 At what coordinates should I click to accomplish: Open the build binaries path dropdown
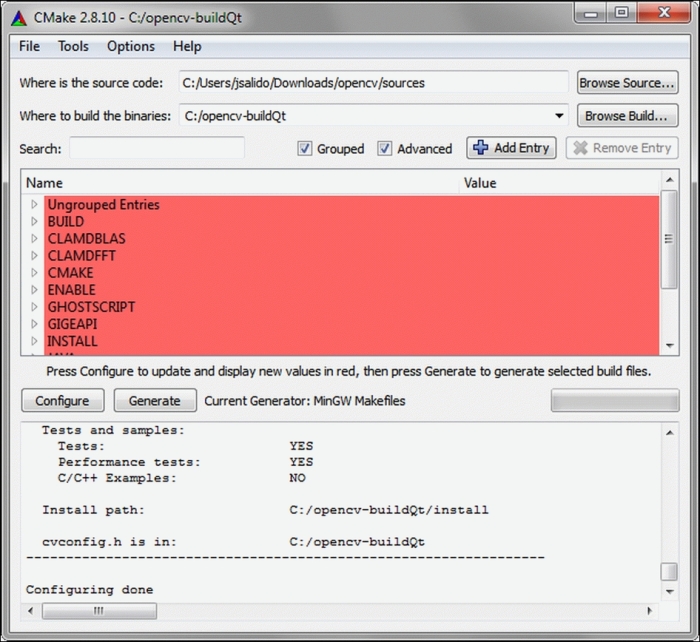(x=559, y=116)
